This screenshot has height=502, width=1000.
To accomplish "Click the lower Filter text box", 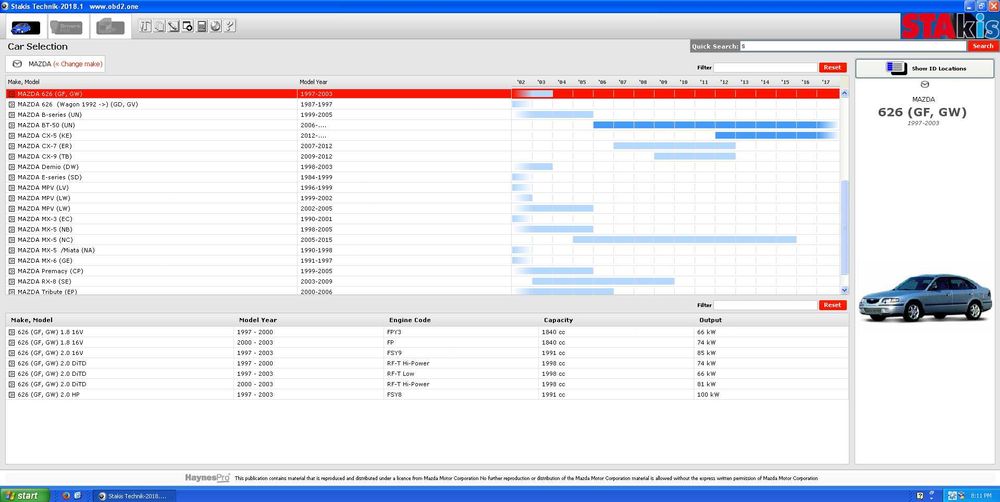I will (765, 306).
